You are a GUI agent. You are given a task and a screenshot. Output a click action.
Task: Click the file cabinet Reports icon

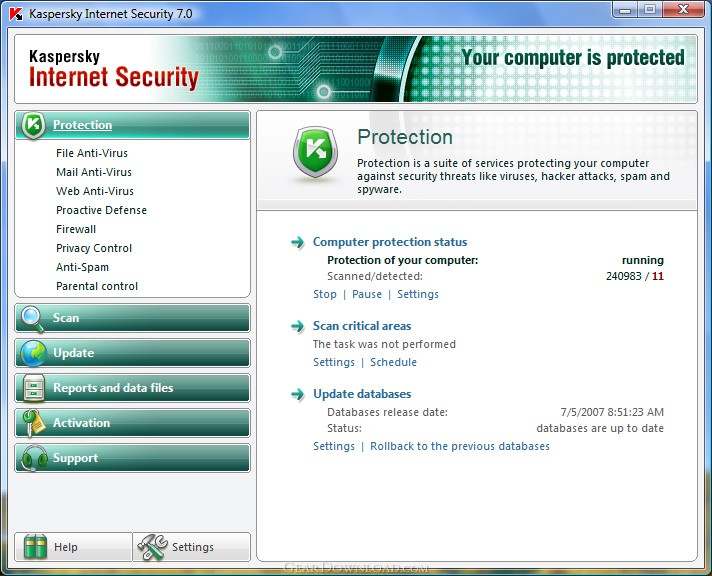[x=34, y=388]
